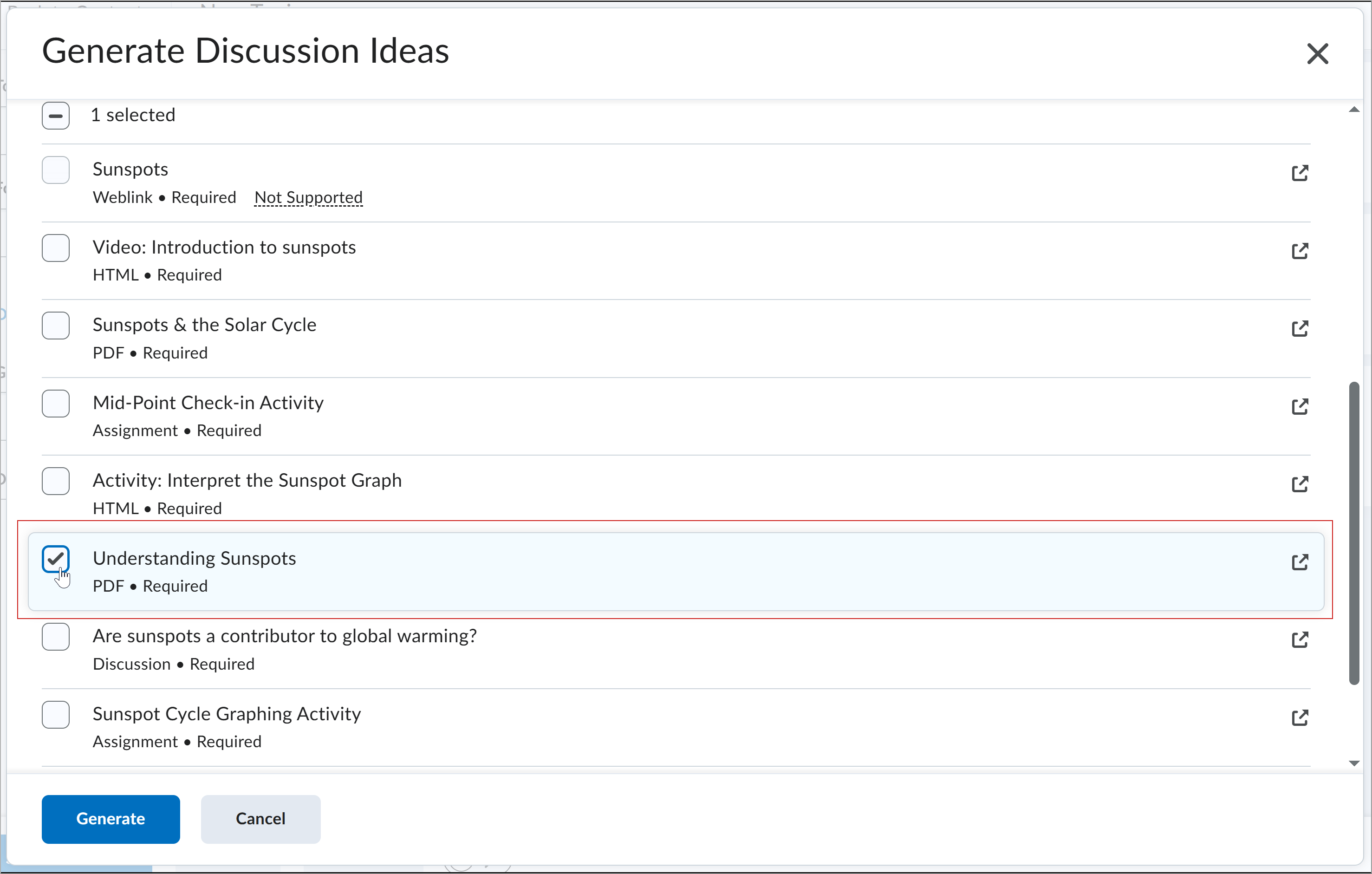The image size is (1372, 874).
Task: Click the scroll down arrow of the list
Action: click(1354, 763)
